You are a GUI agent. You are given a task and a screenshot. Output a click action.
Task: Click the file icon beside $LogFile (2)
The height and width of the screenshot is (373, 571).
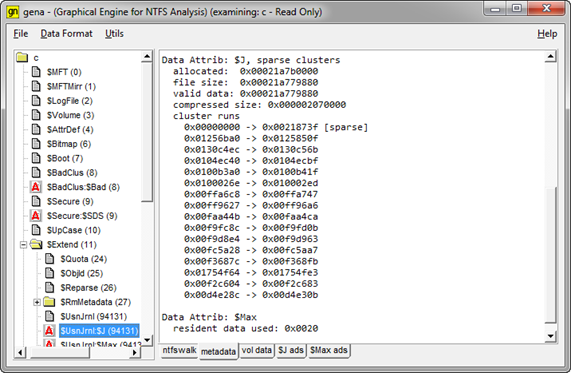pos(36,101)
